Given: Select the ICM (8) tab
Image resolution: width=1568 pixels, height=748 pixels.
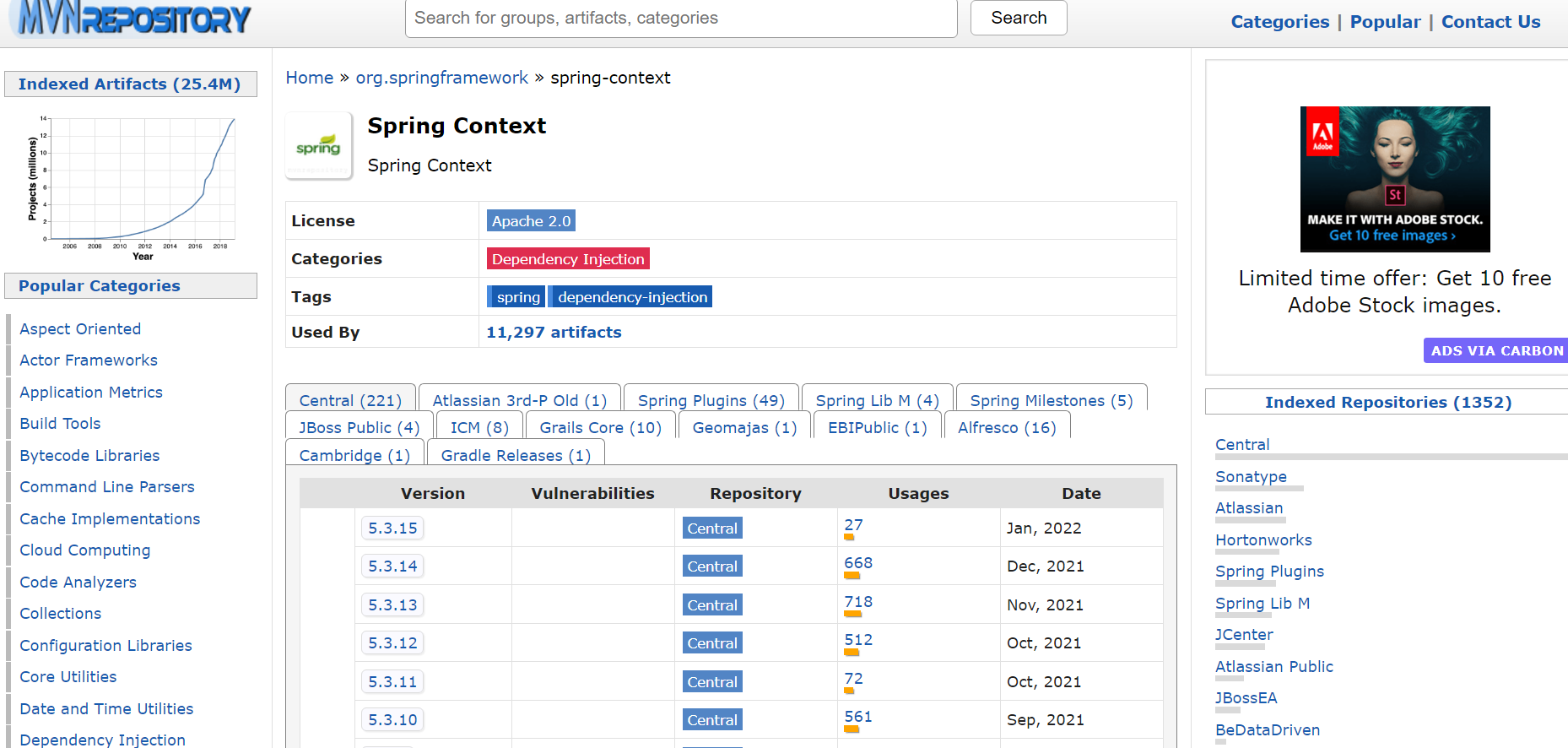Looking at the screenshot, I should click(x=479, y=427).
